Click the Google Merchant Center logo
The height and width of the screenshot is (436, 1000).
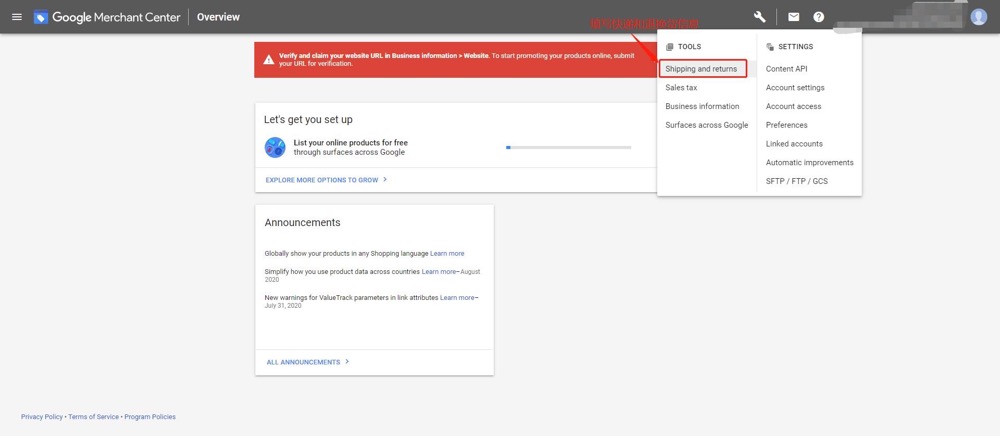(x=107, y=17)
